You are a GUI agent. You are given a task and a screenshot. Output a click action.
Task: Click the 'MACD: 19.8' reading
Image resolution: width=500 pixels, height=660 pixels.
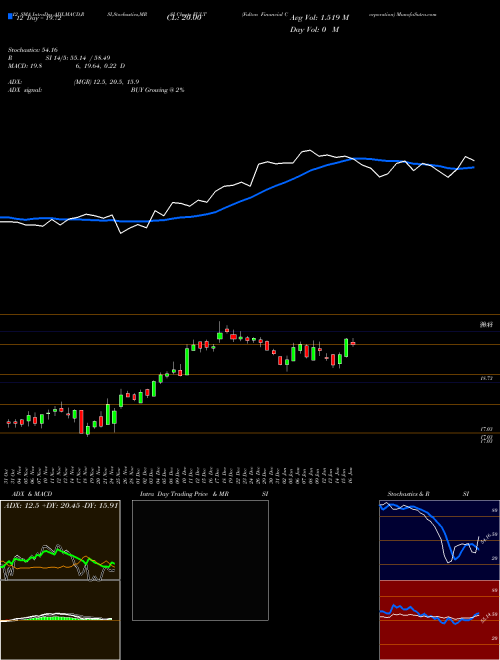tap(26, 66)
